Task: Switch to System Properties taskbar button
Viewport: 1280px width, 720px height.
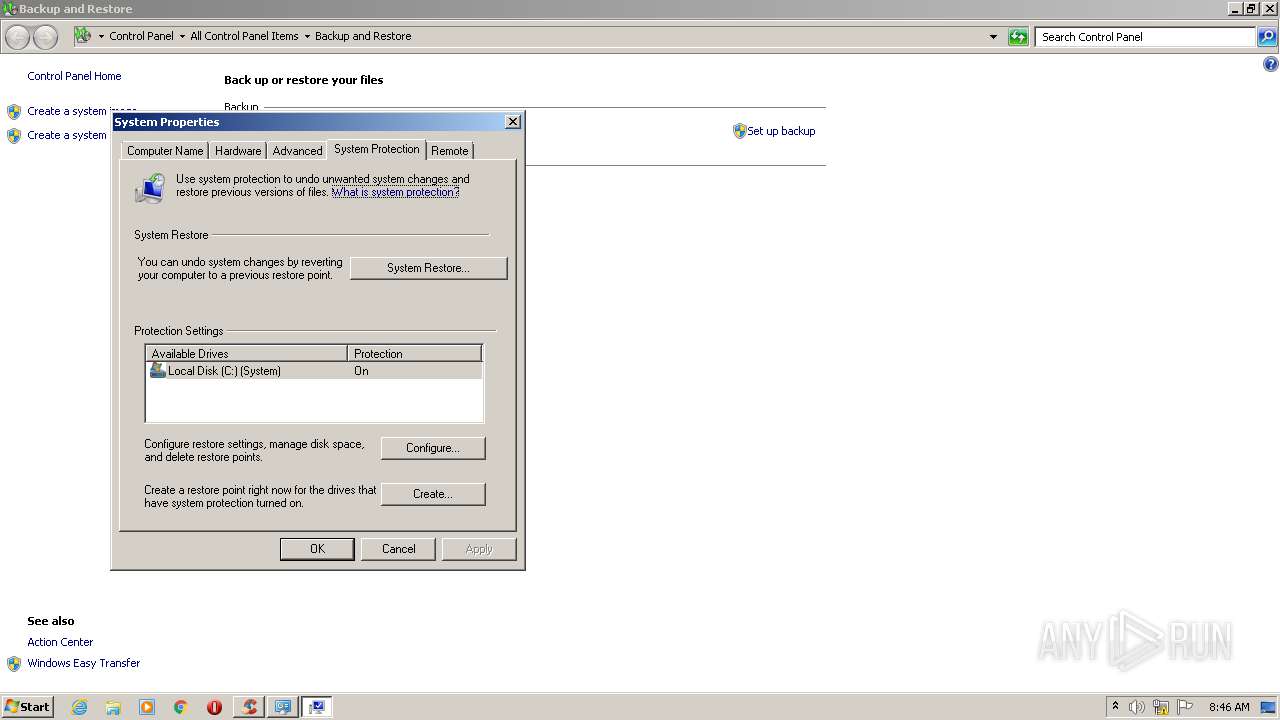Action: 317,707
